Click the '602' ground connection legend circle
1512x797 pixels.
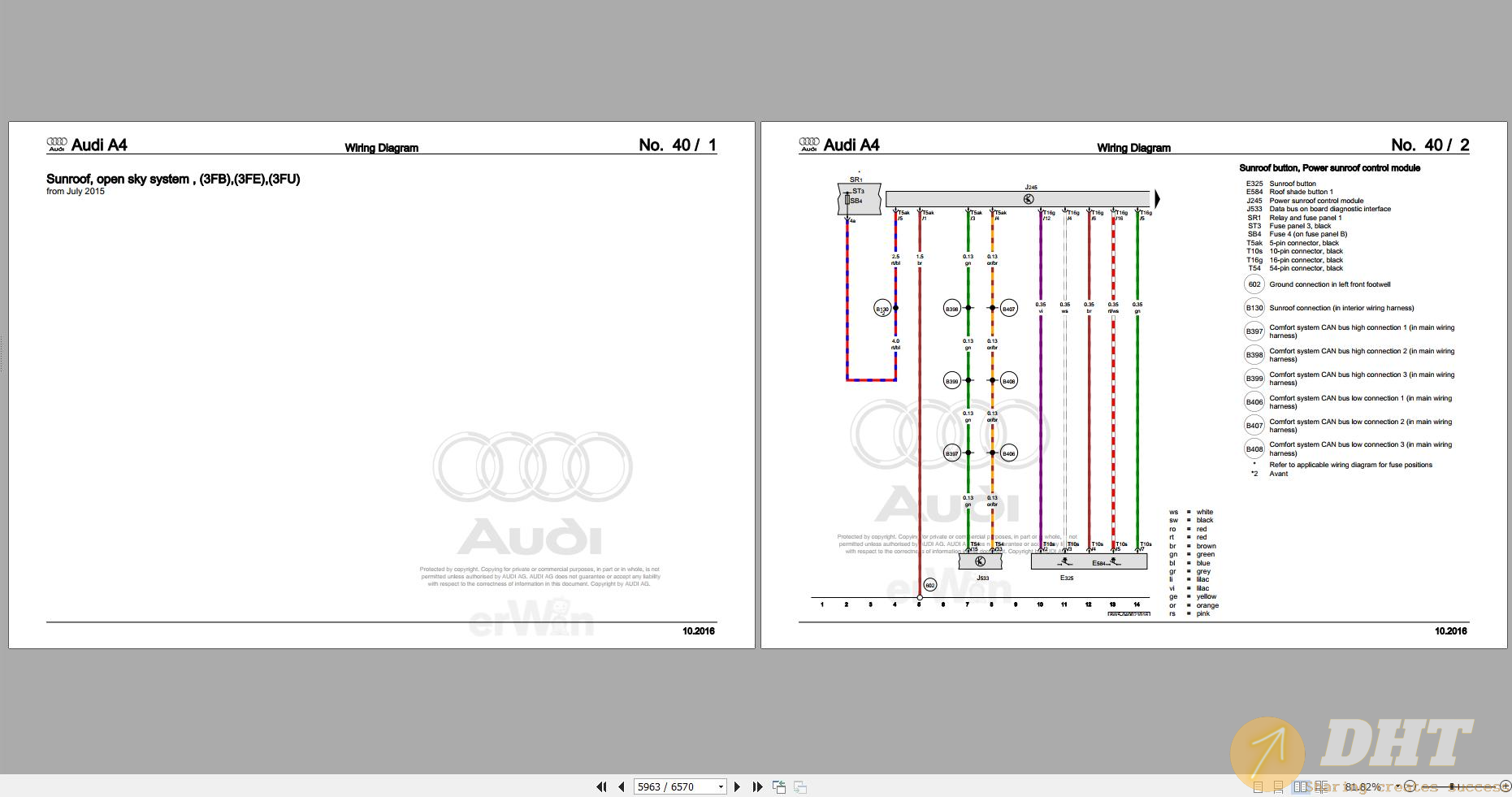click(1254, 284)
